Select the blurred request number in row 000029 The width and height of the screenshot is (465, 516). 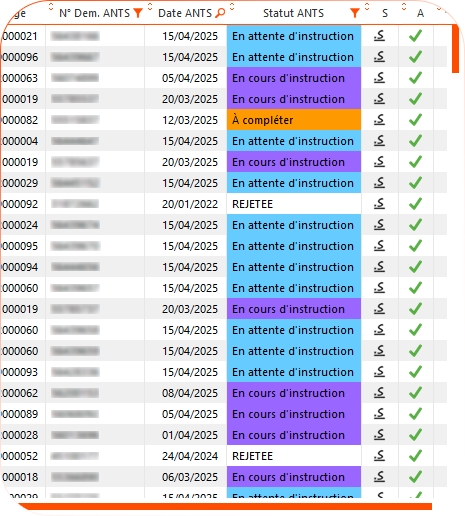coord(75,183)
